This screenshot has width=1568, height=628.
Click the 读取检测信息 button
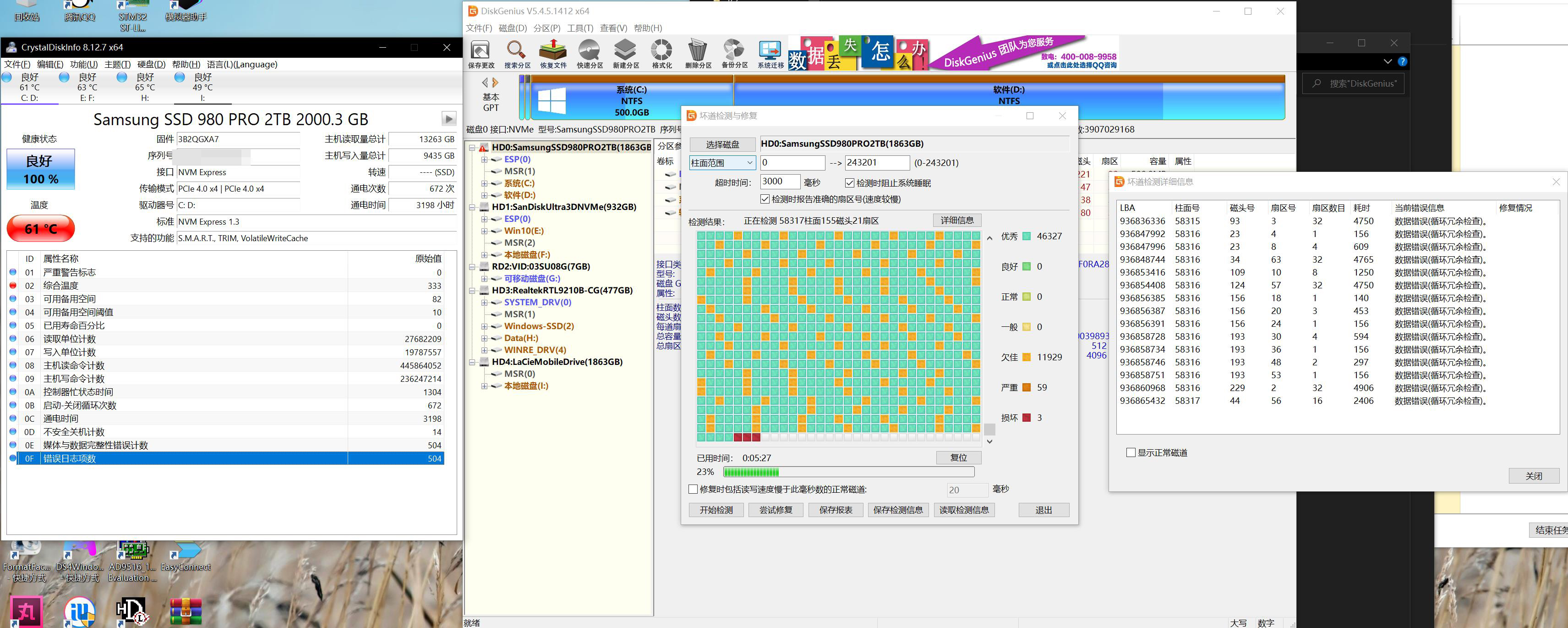(x=964, y=510)
